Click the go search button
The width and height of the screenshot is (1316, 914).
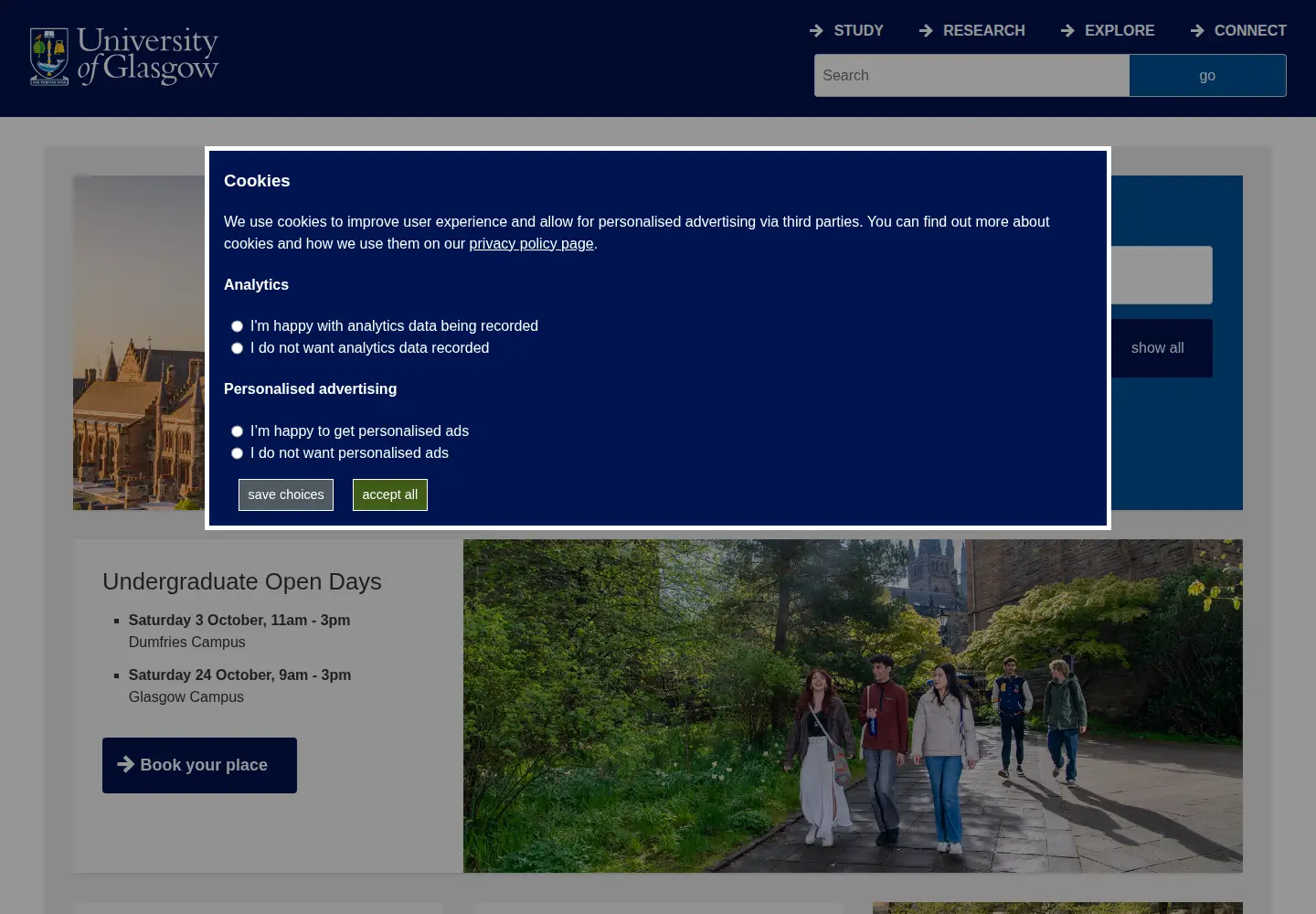pos(1207,76)
